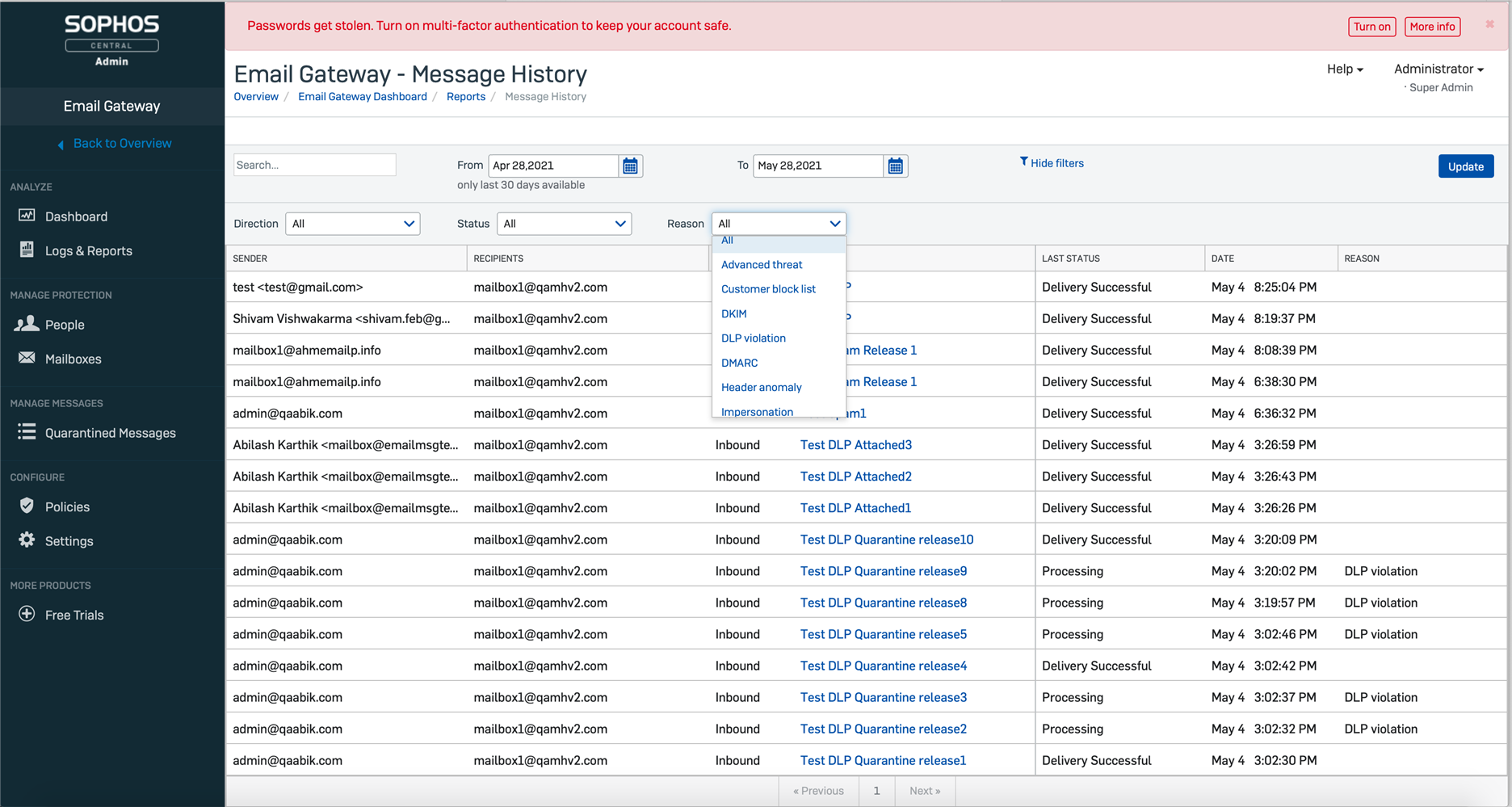Viewport: 1512px width, 807px height.
Task: Click the Free Trials plus icon
Action: [27, 614]
